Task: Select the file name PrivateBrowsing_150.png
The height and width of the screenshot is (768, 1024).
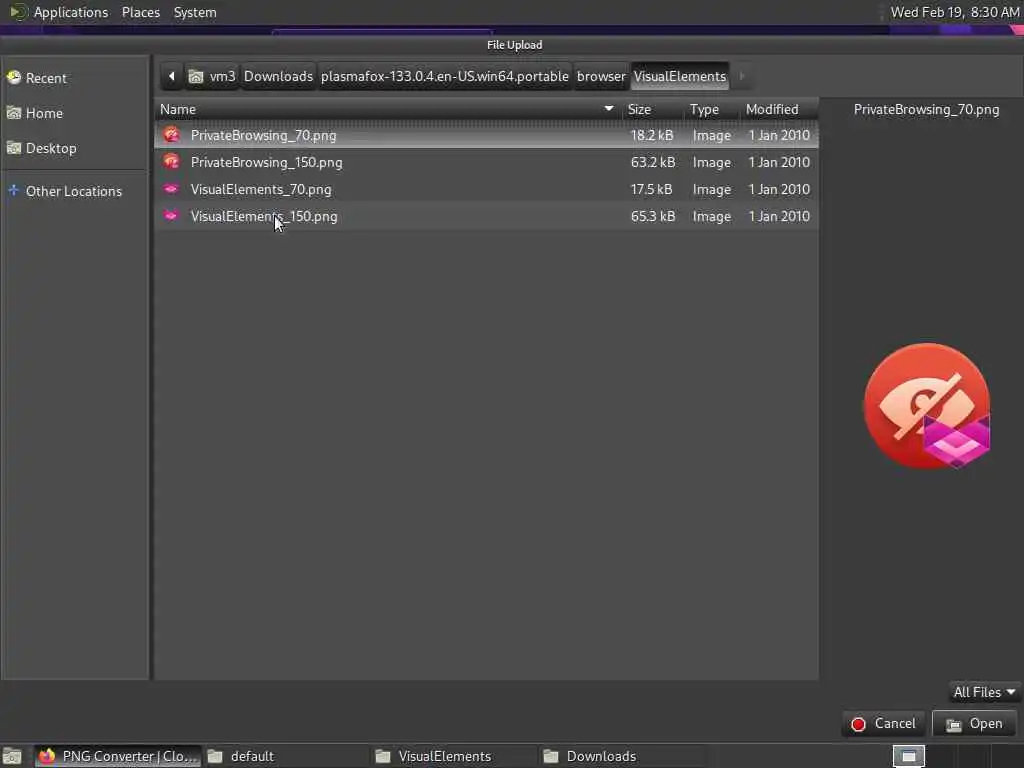Action: pos(266,162)
